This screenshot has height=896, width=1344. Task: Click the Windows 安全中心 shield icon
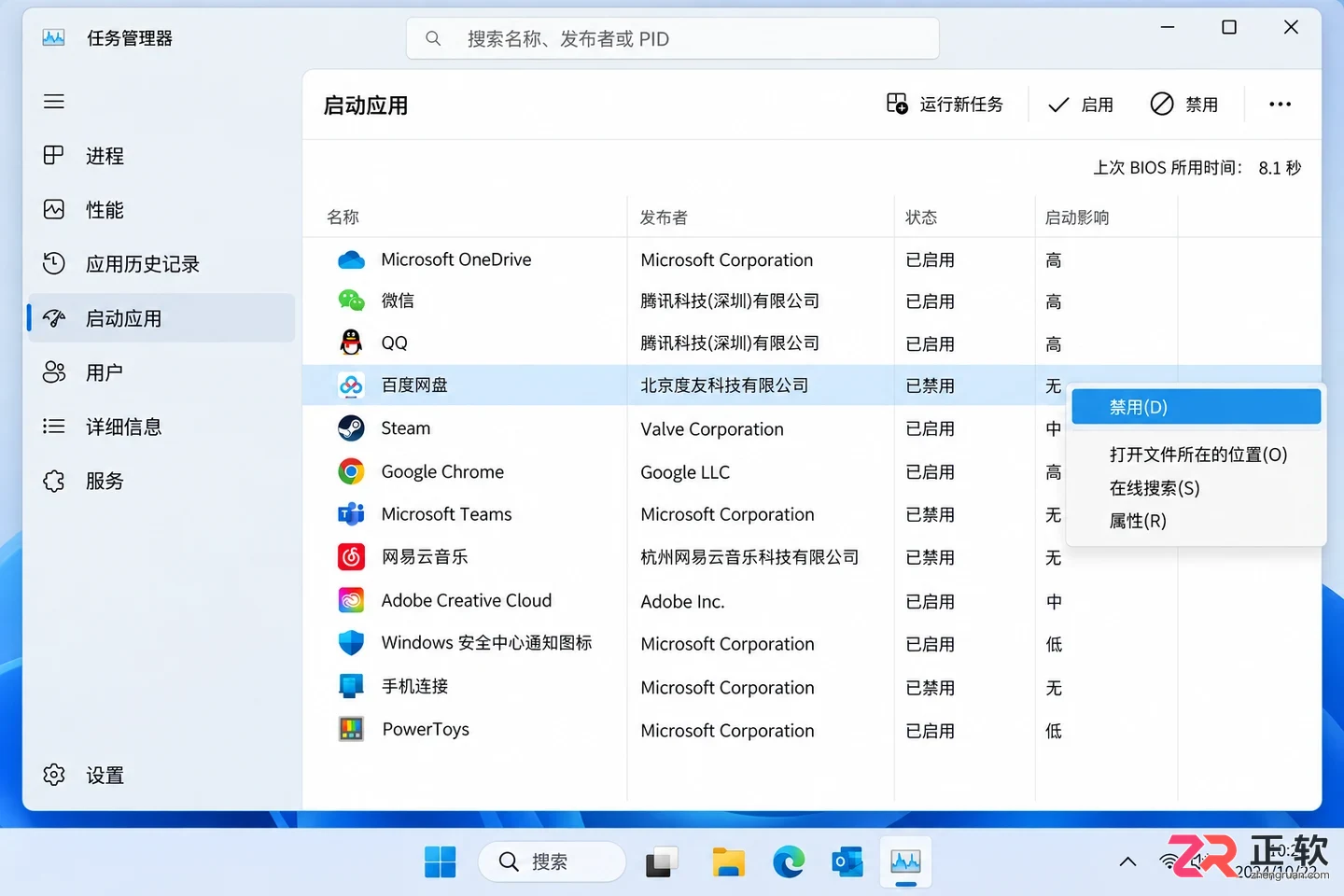(x=351, y=643)
